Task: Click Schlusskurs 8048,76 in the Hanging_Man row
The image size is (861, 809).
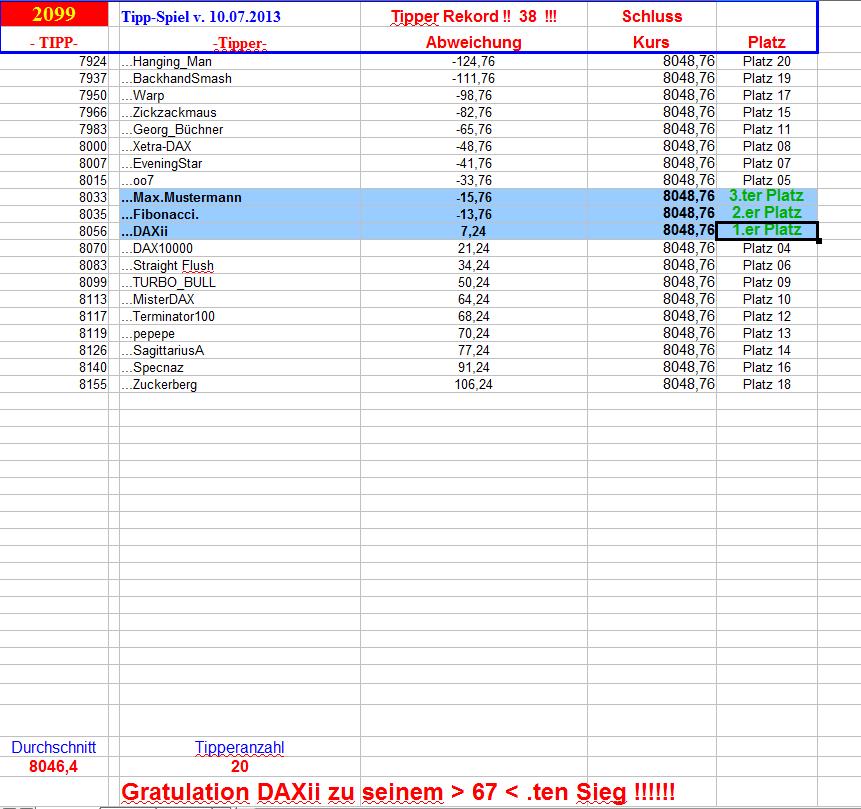Action: click(689, 62)
